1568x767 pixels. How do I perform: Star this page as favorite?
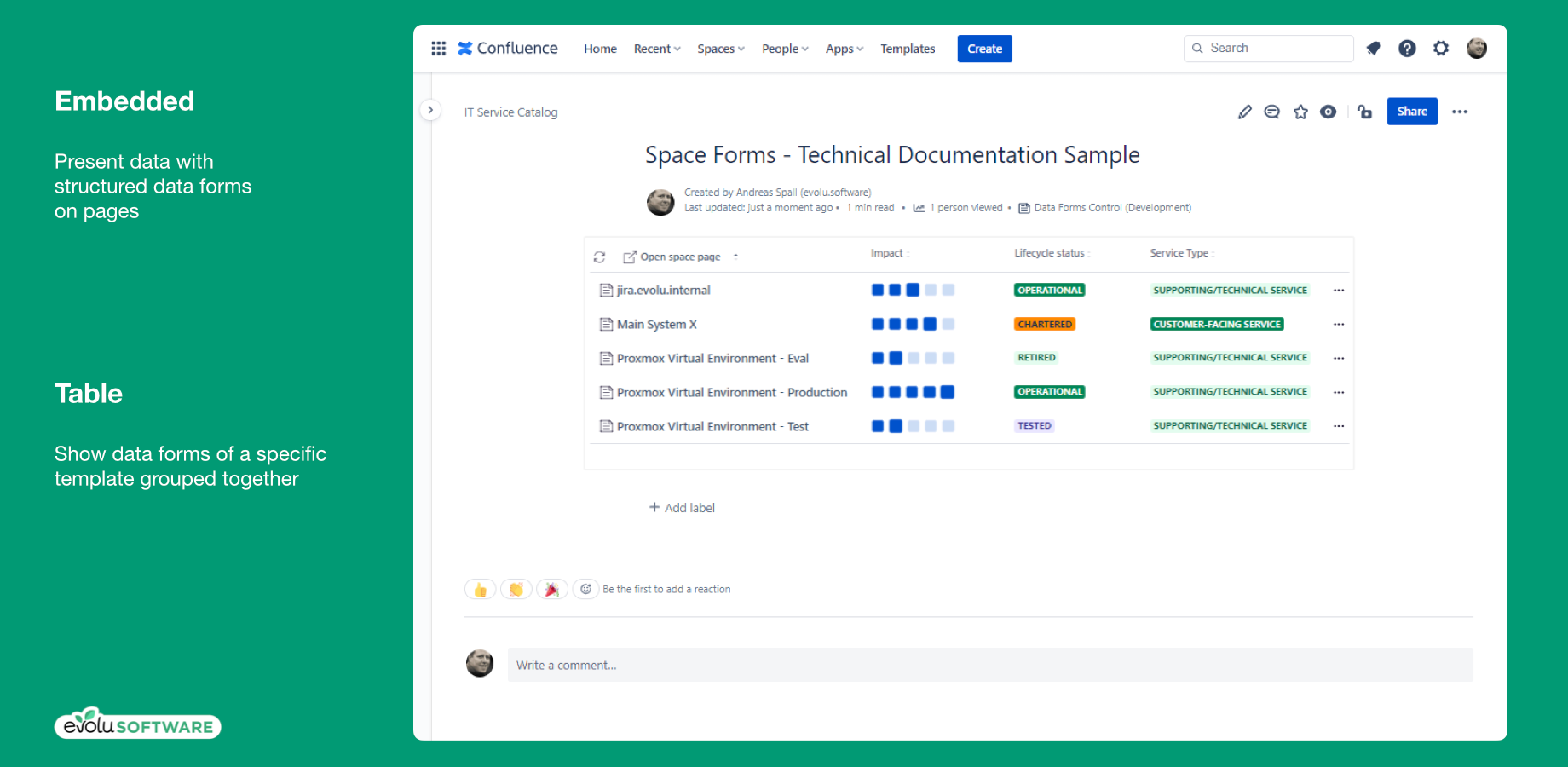coord(1300,112)
